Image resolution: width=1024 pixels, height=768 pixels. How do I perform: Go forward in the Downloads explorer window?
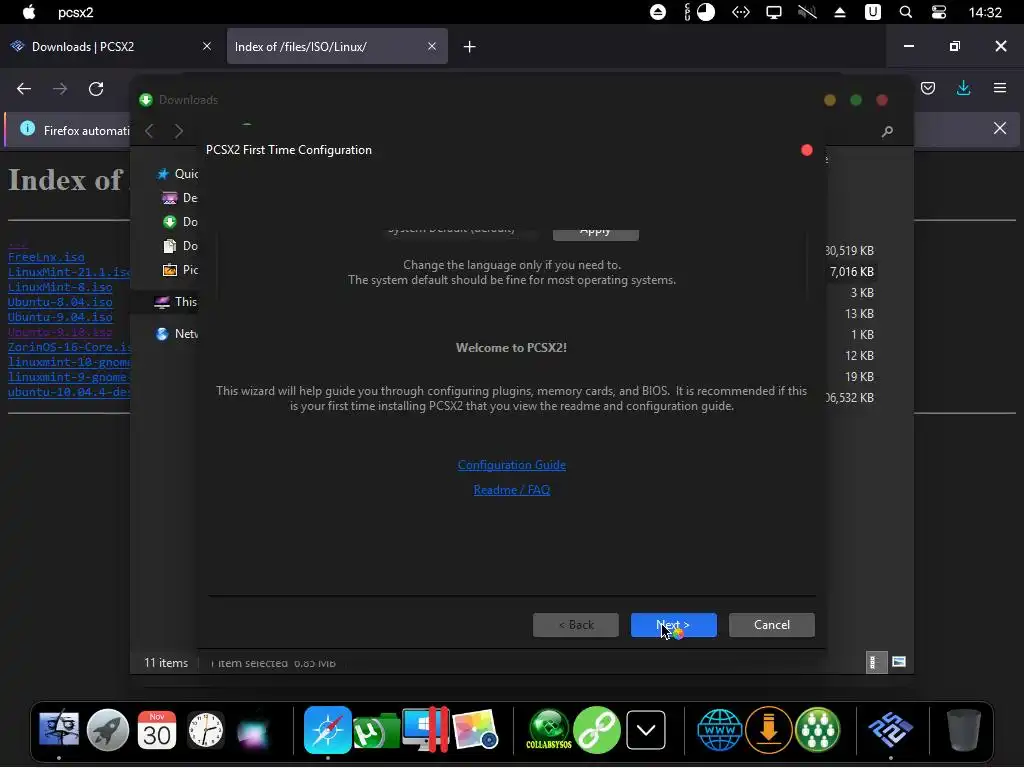point(178,131)
